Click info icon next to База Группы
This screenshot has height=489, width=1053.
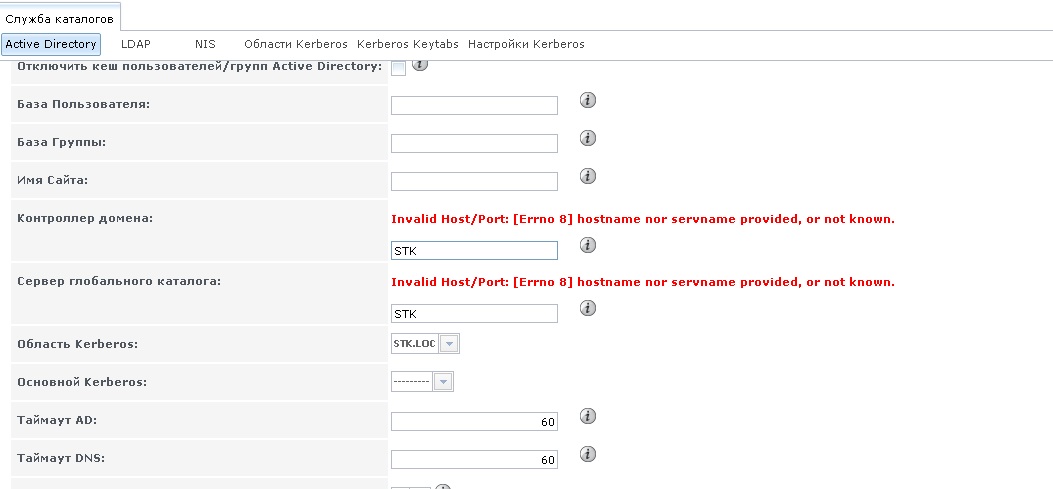(588, 138)
